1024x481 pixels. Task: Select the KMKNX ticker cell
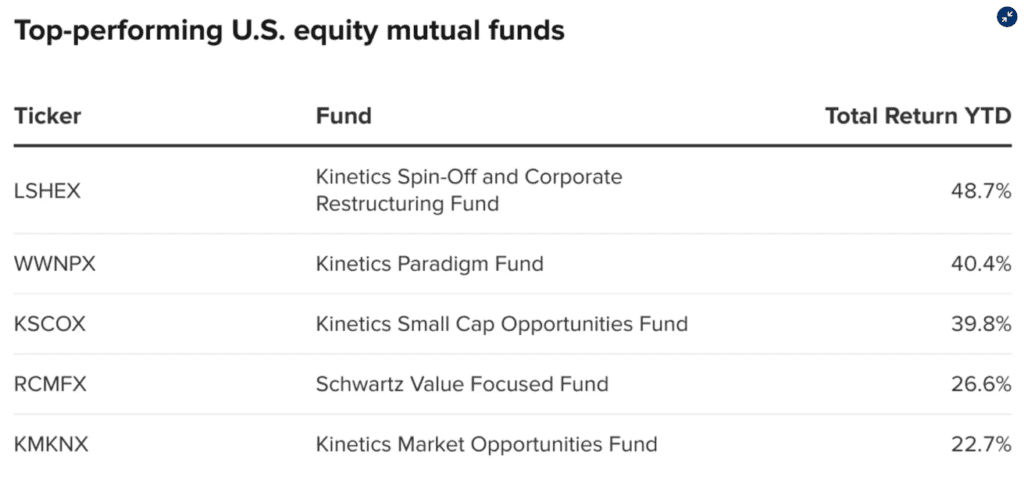tap(51, 444)
